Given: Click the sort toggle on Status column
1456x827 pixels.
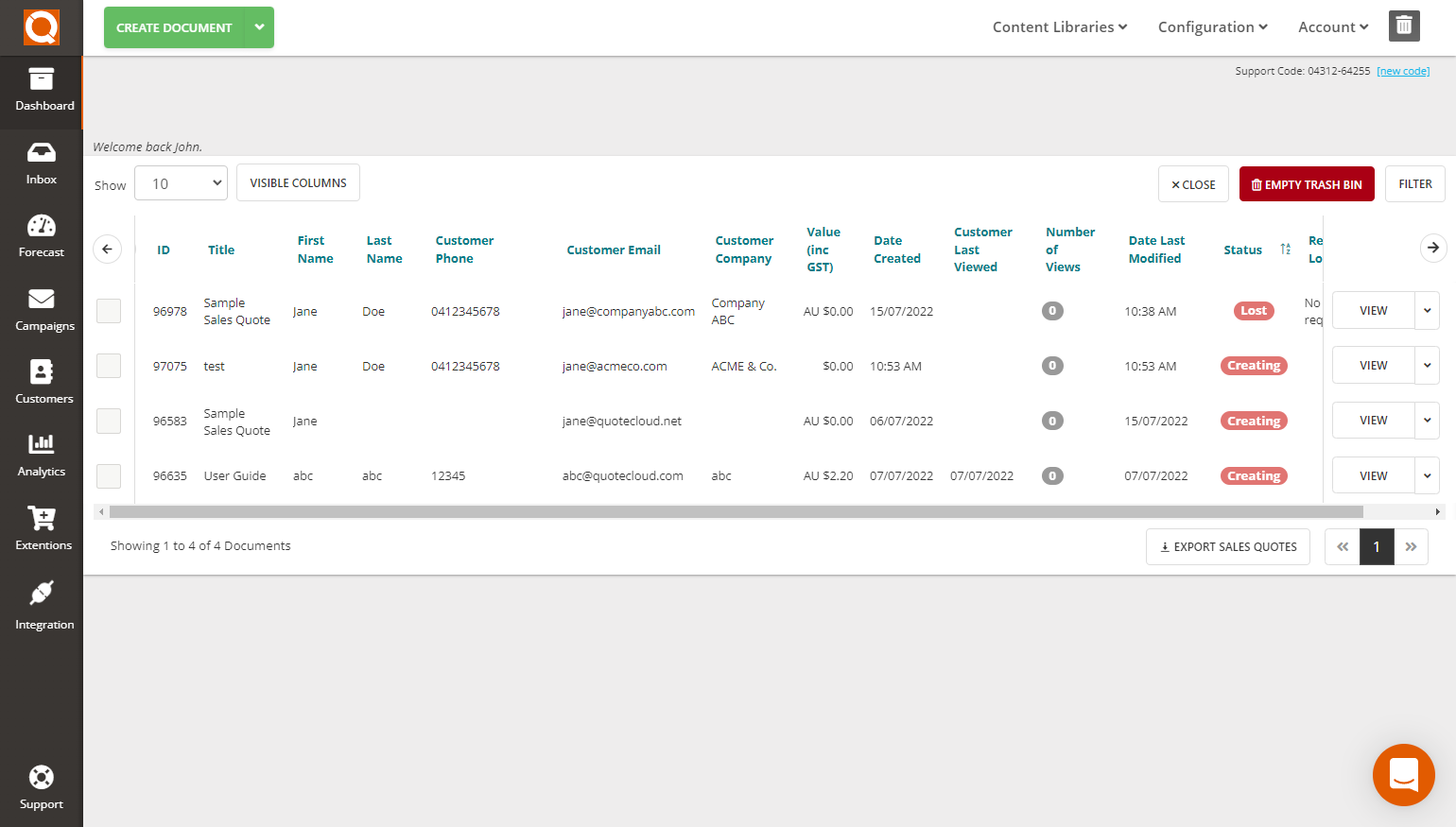Looking at the screenshot, I should pos(1285,249).
